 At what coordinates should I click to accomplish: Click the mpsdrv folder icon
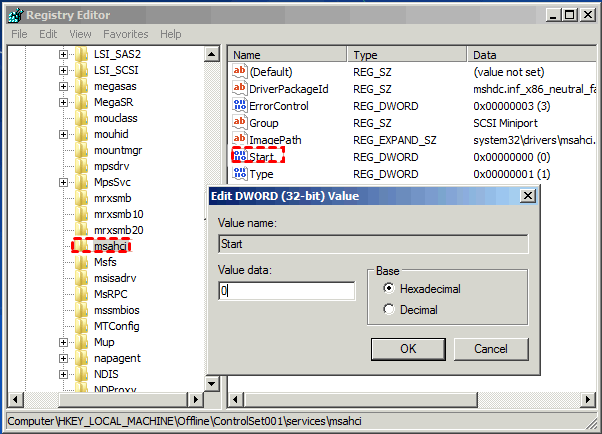[81, 166]
